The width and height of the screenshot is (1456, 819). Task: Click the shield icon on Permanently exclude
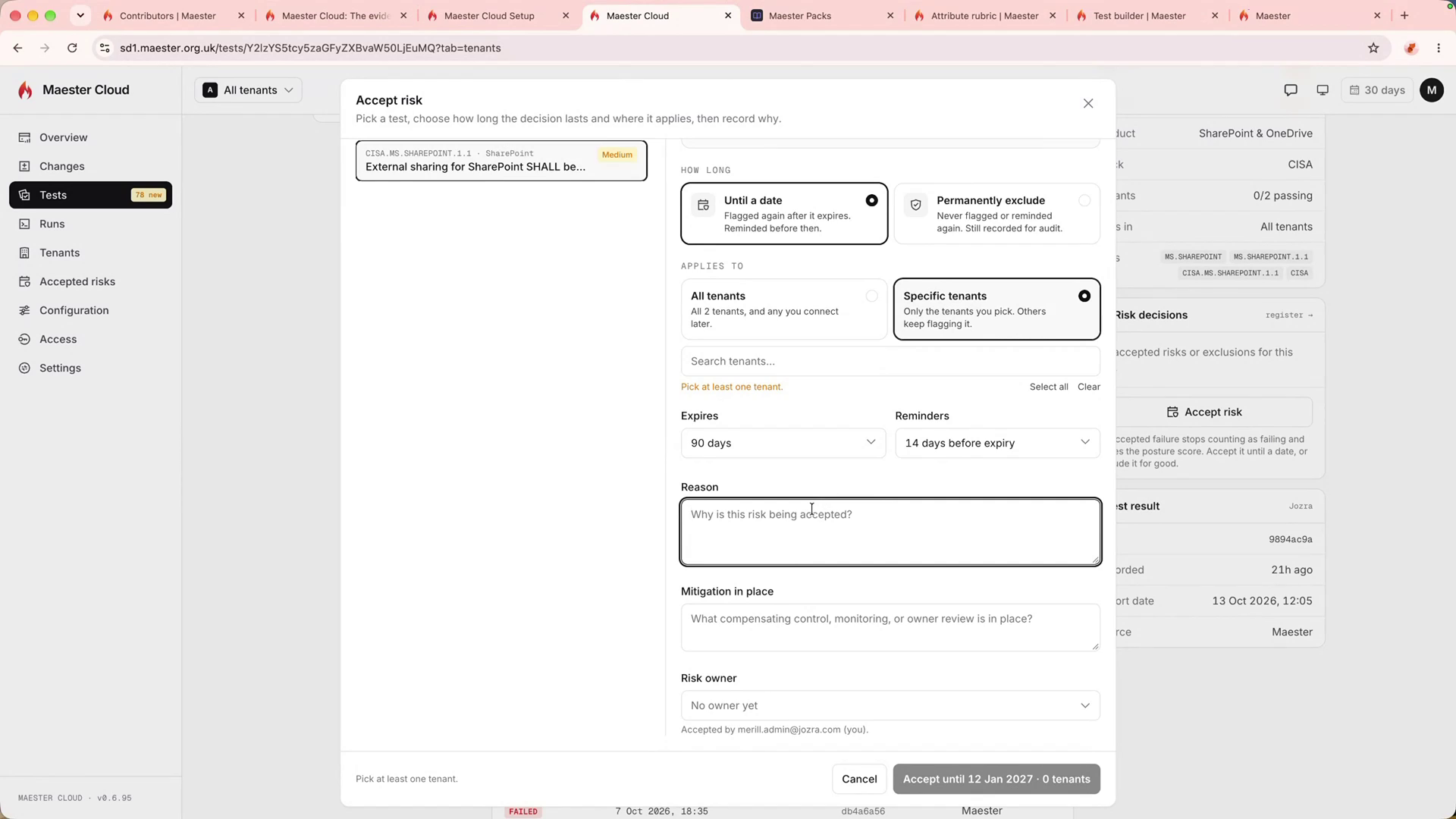pyautogui.click(x=915, y=205)
